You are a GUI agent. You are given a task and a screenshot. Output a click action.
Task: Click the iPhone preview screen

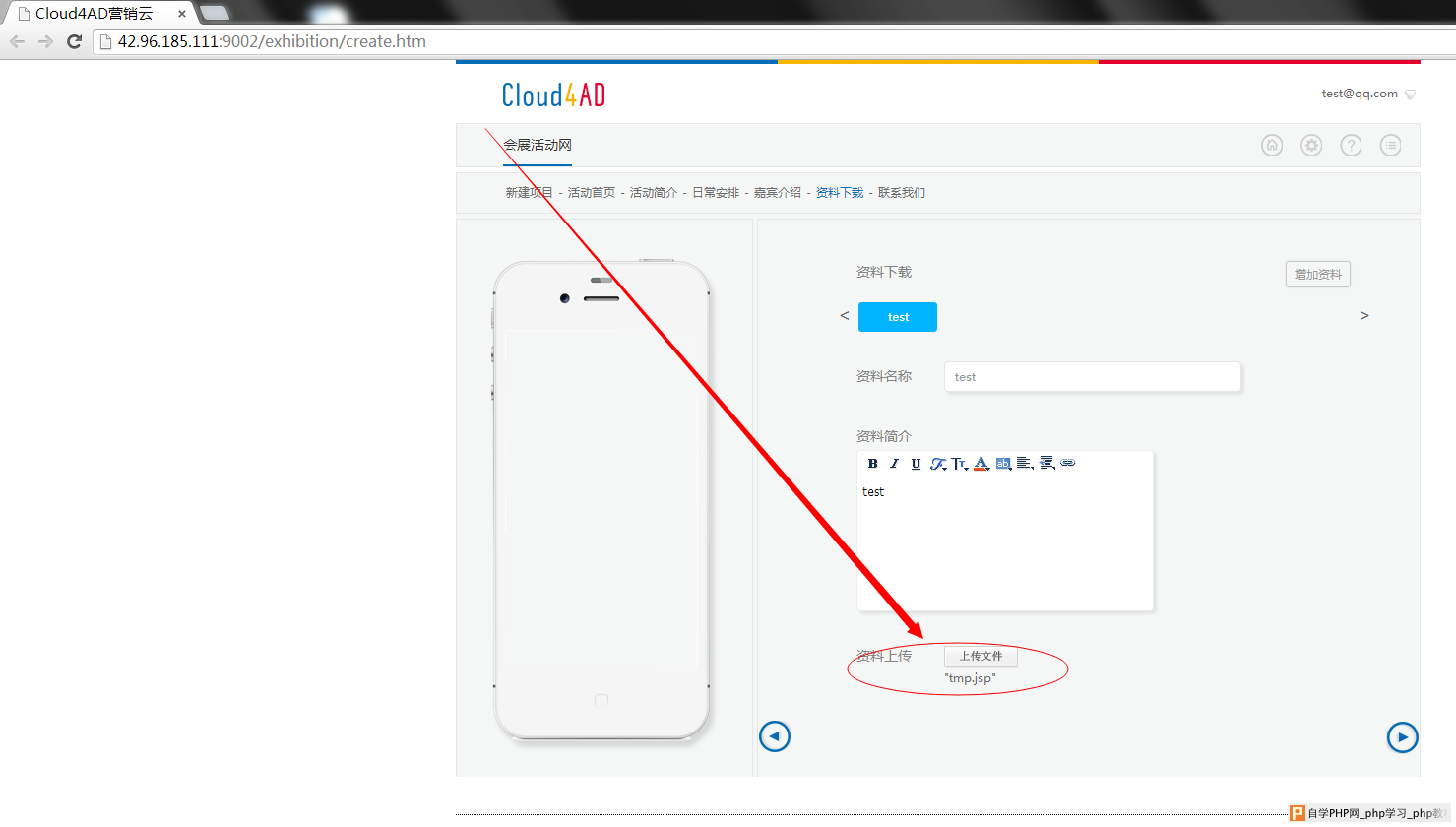(601, 499)
